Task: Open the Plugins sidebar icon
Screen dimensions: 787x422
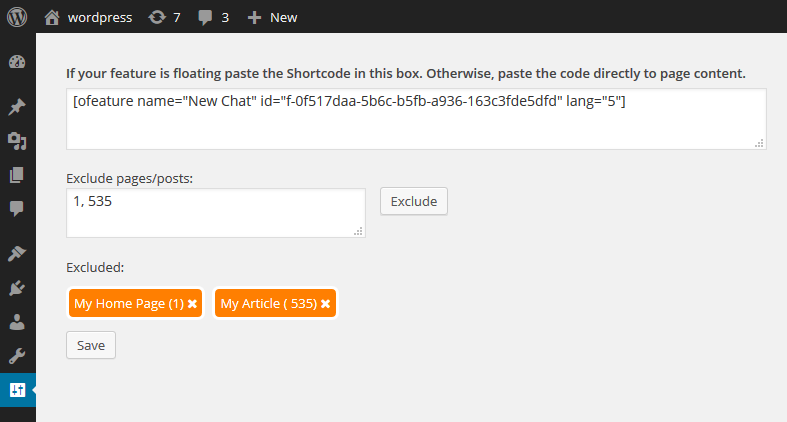Action: point(17,288)
